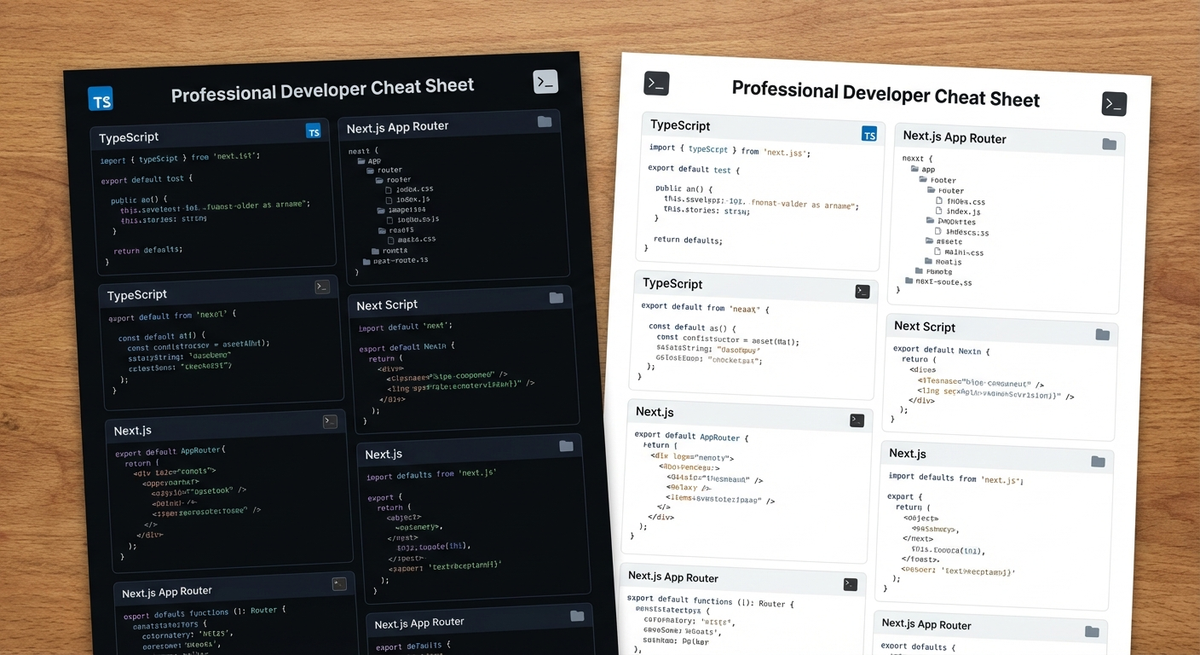
Task: Click folder icon on the light 'export defaults {' card
Action: point(1093,631)
